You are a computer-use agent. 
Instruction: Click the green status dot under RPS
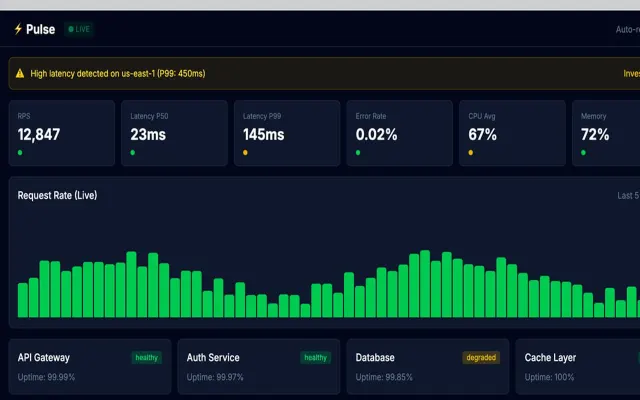[x=20, y=153]
